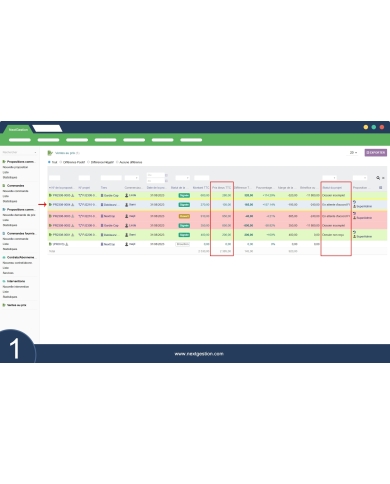390x484 pixels.
Task: Open Commandes in the sidebar menu
Action: (15, 185)
